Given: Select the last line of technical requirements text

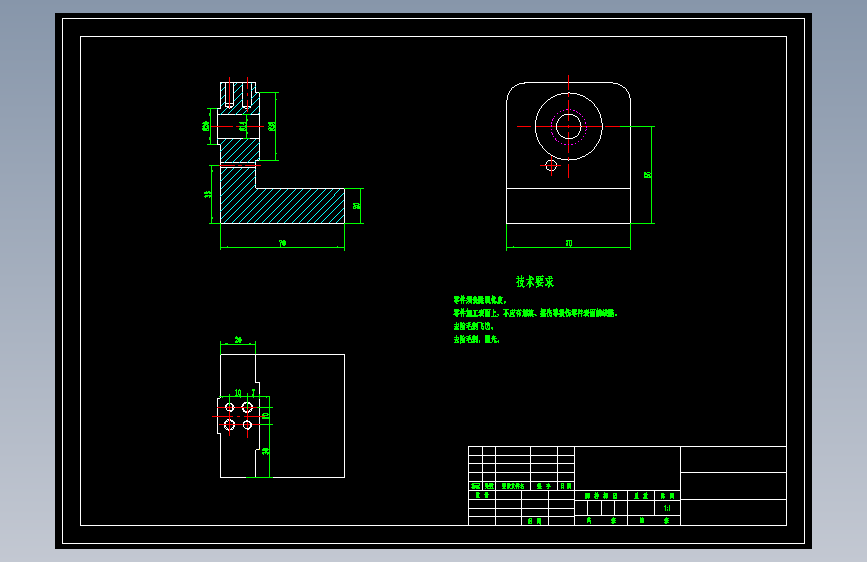Looking at the screenshot, I should pyautogui.click(x=477, y=339).
